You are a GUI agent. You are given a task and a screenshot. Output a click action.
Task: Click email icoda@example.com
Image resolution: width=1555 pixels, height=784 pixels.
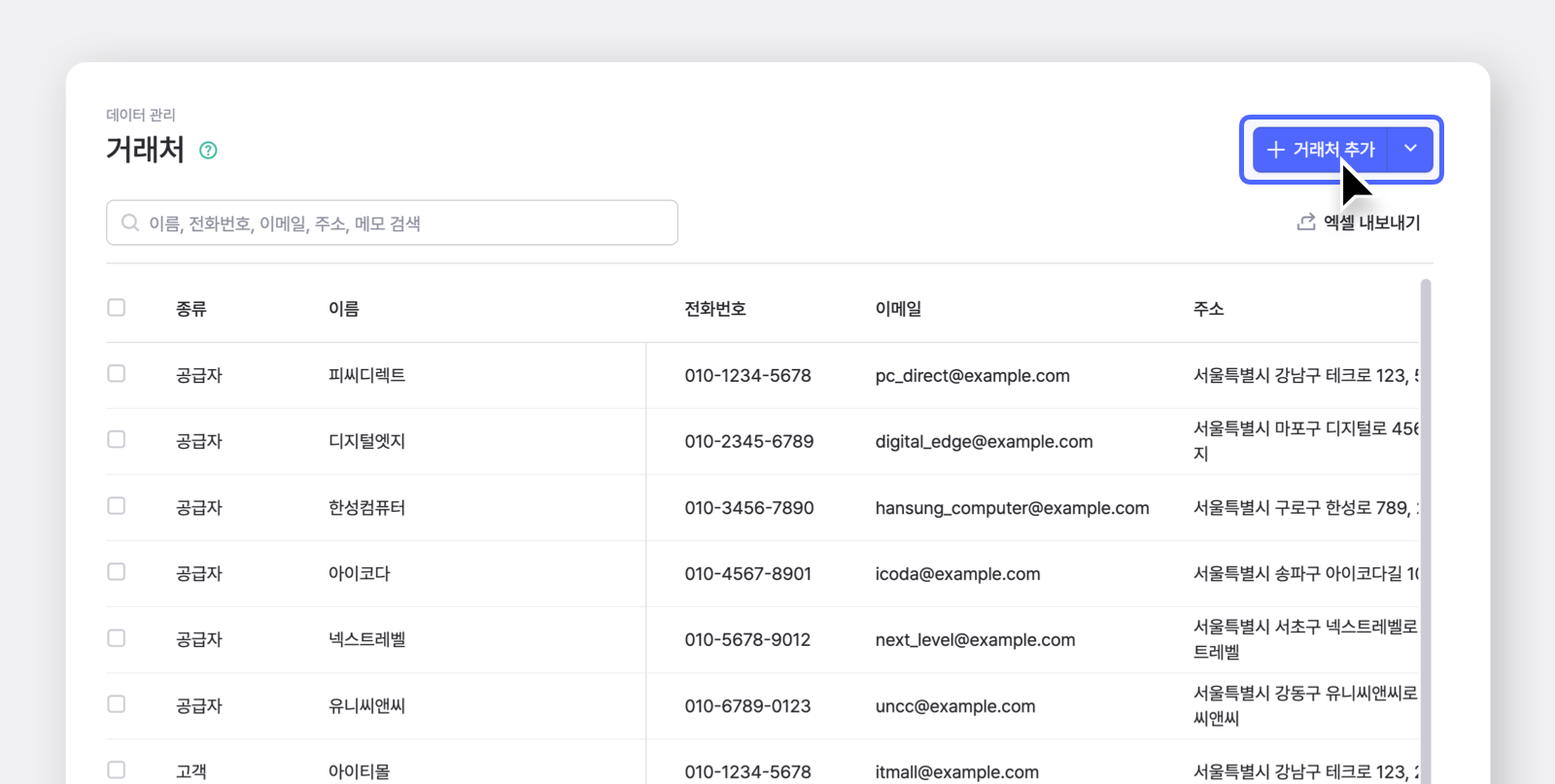tap(957, 574)
